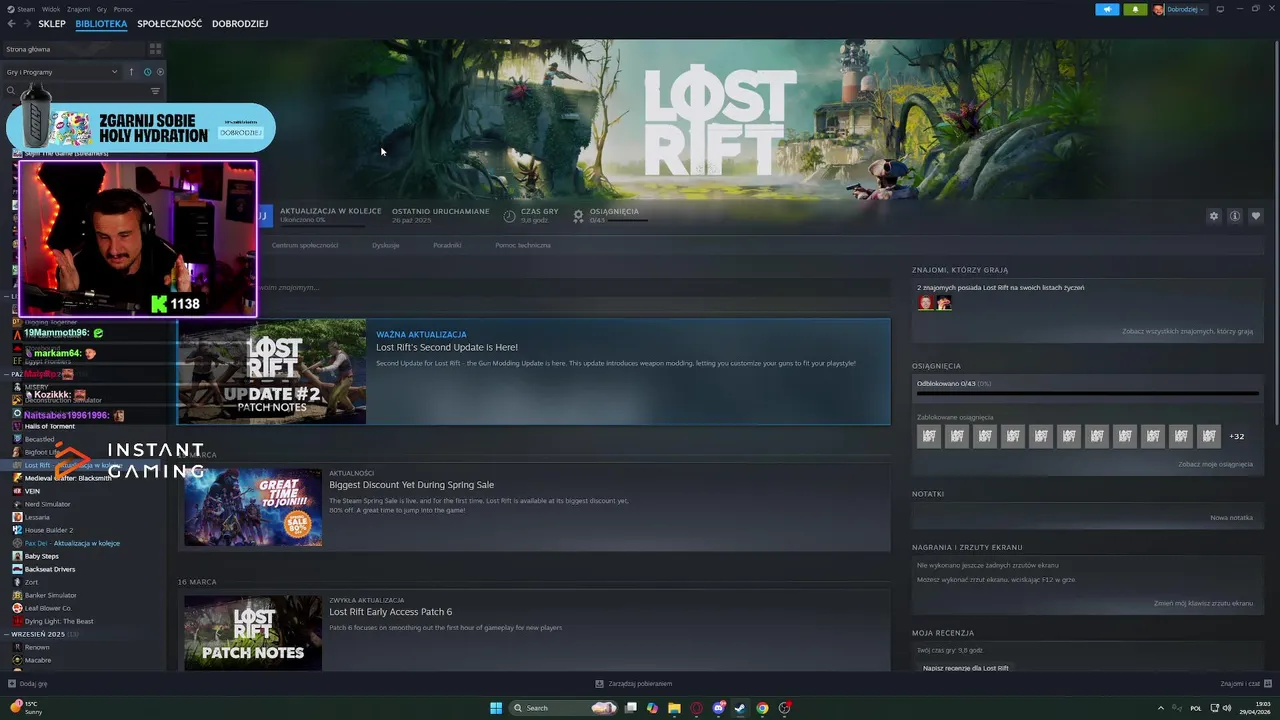Open advanced filter options icon in library search
The width and height of the screenshot is (1280, 720).
(x=155, y=91)
